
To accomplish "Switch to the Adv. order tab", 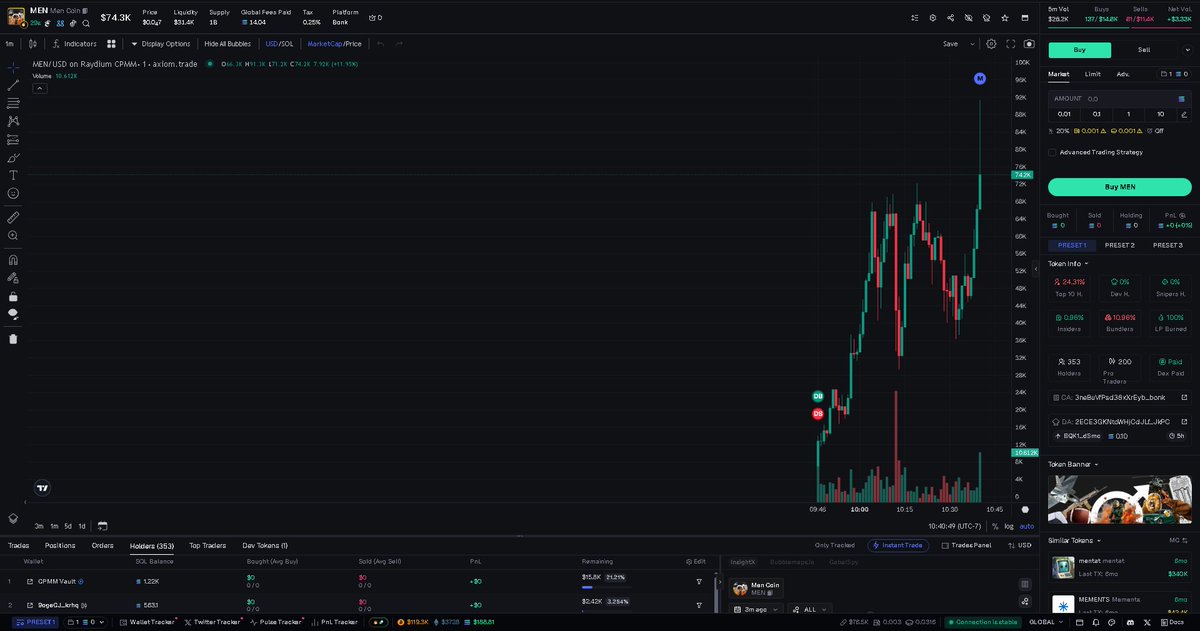I will (x=1123, y=74).
